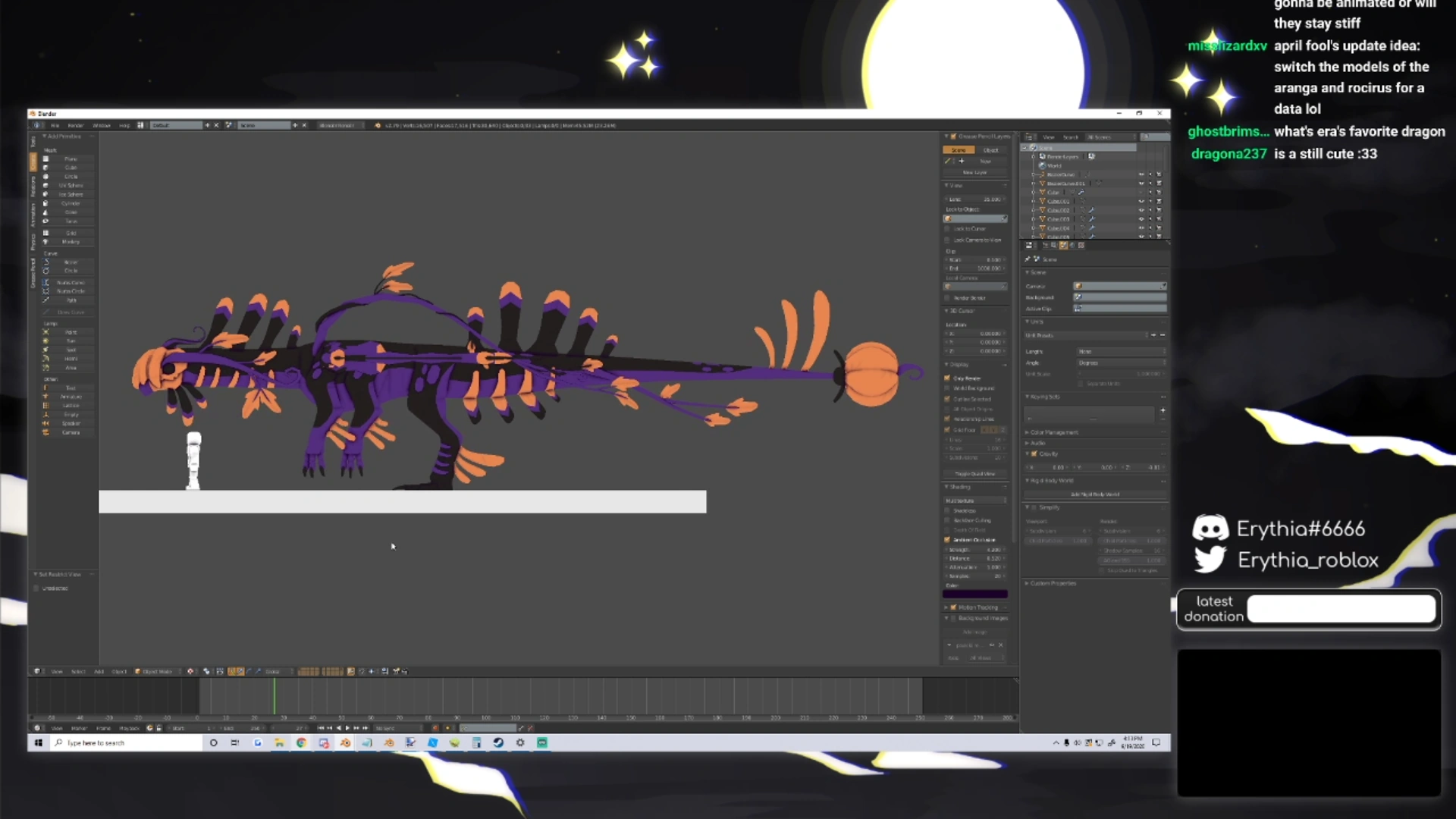Click the New Layer button

coord(974,173)
